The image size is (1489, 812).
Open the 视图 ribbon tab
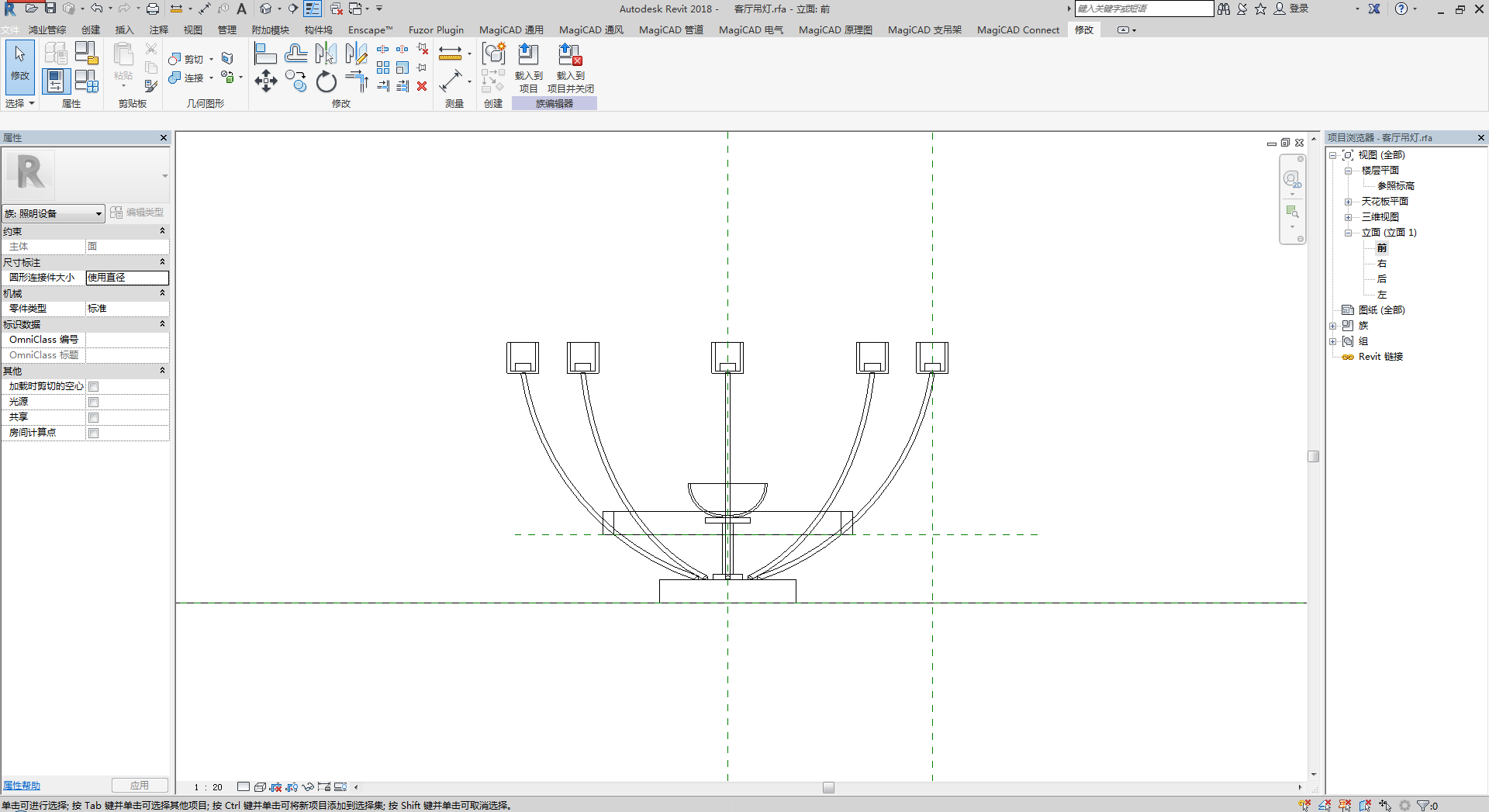192,29
